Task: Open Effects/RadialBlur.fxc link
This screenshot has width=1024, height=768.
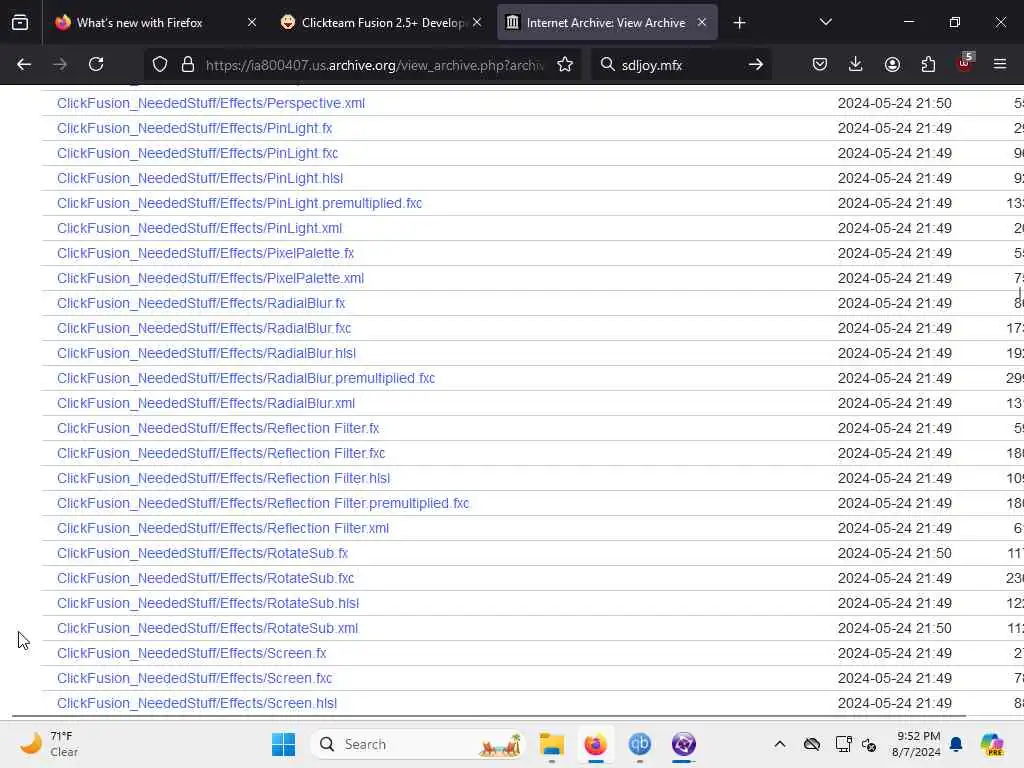Action: [204, 328]
